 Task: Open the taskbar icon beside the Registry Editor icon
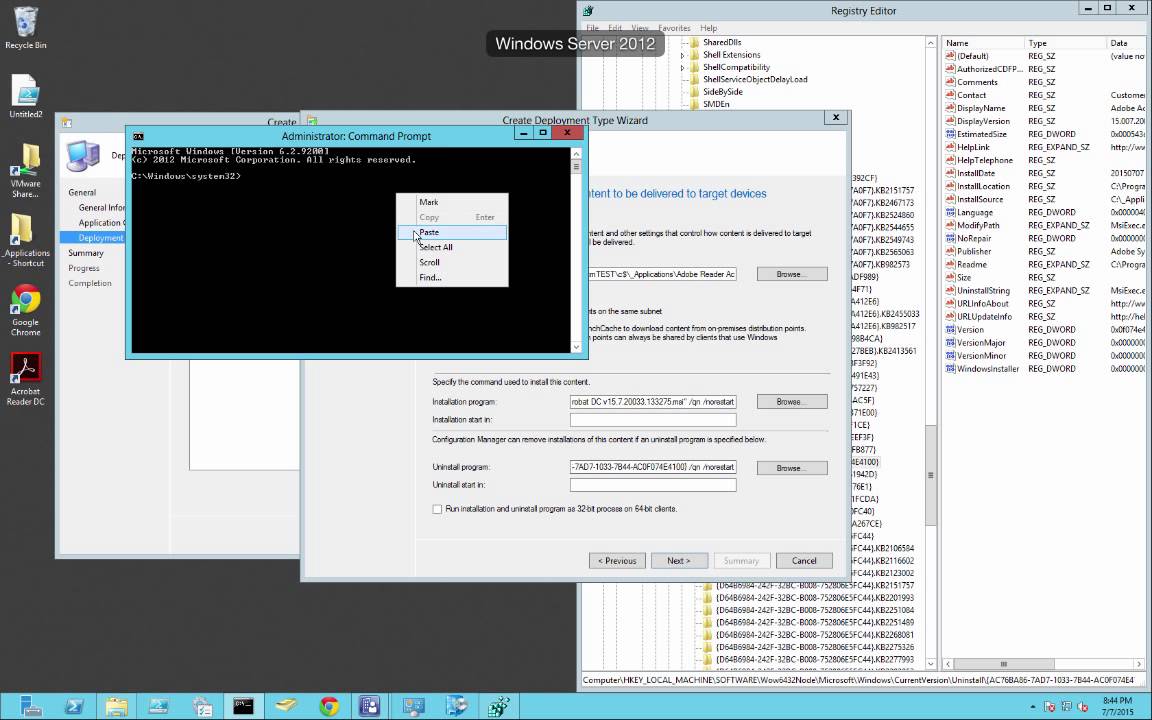tap(457, 706)
